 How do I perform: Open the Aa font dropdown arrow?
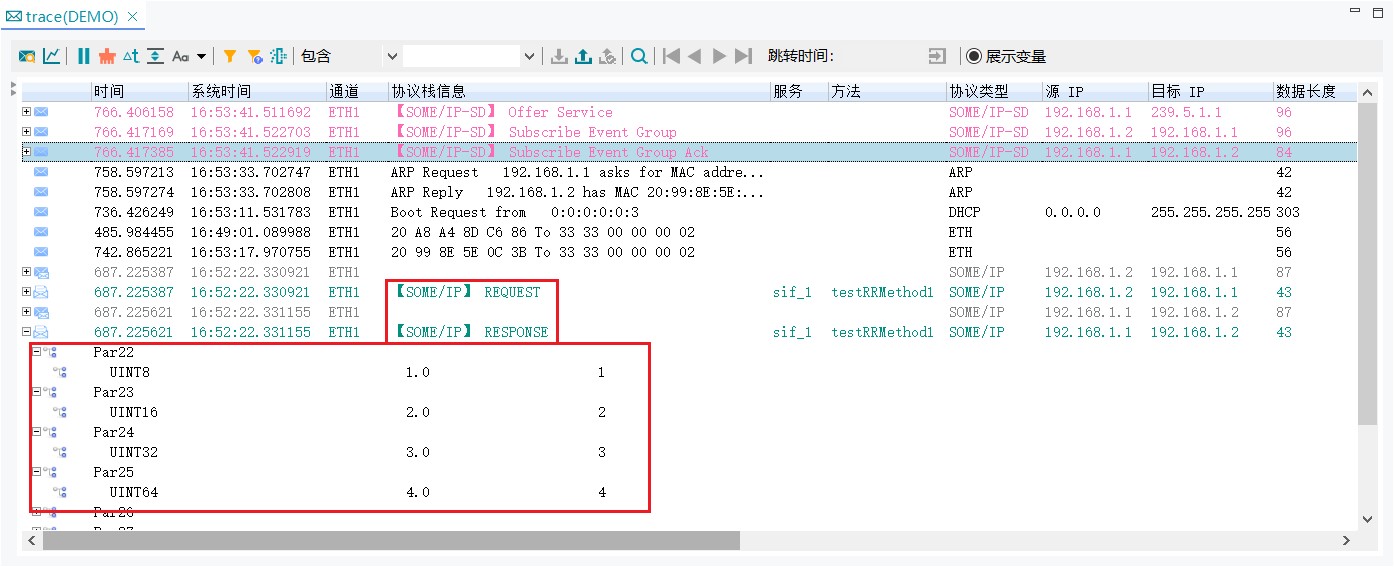201,57
